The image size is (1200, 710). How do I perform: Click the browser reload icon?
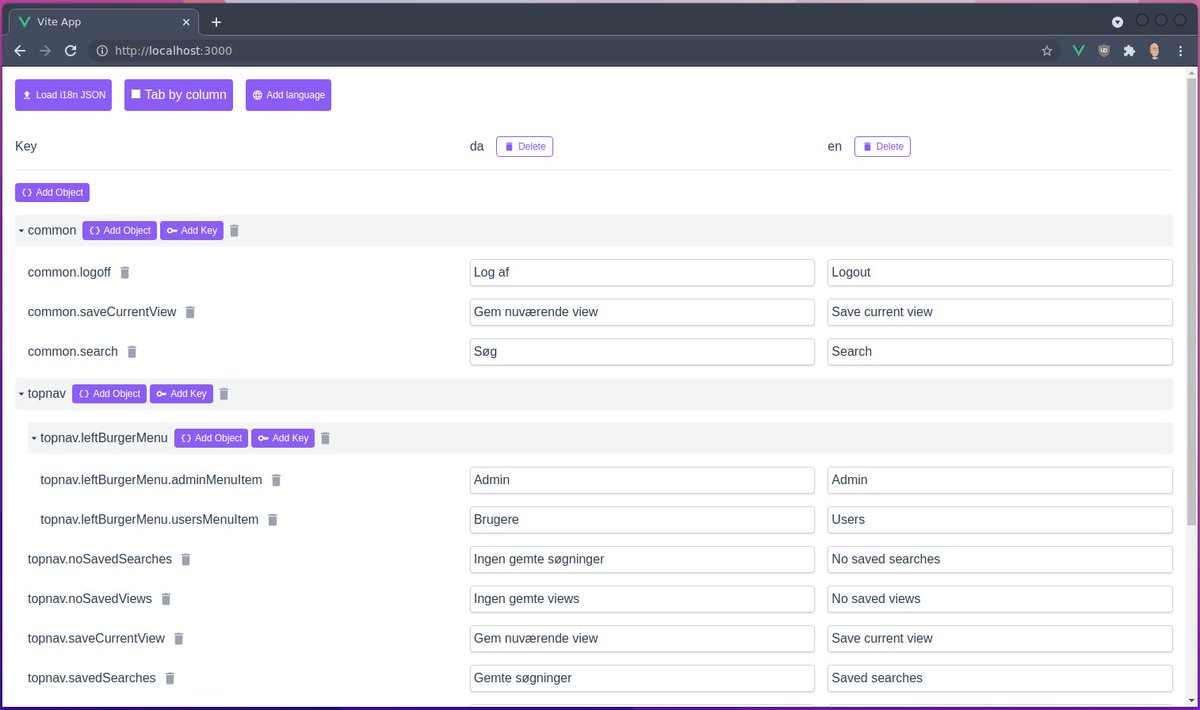pos(68,50)
